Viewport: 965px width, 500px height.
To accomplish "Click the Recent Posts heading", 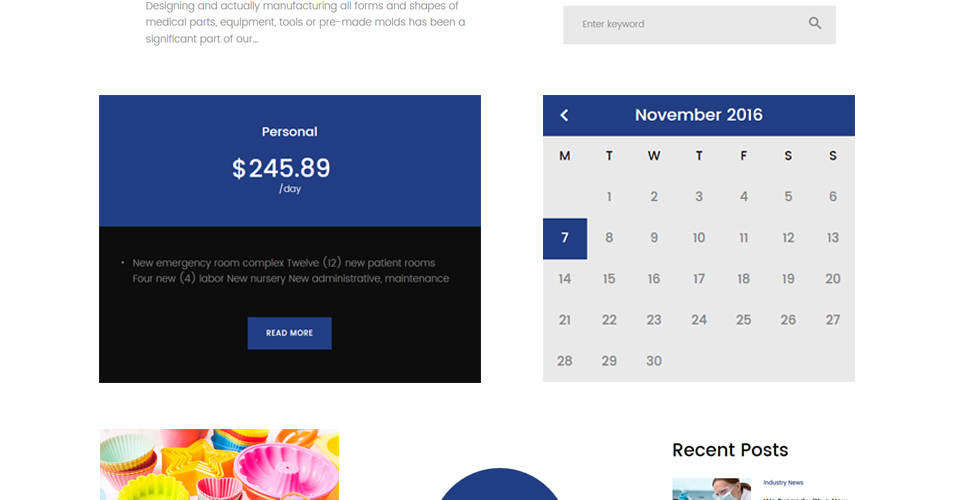I will (x=730, y=450).
